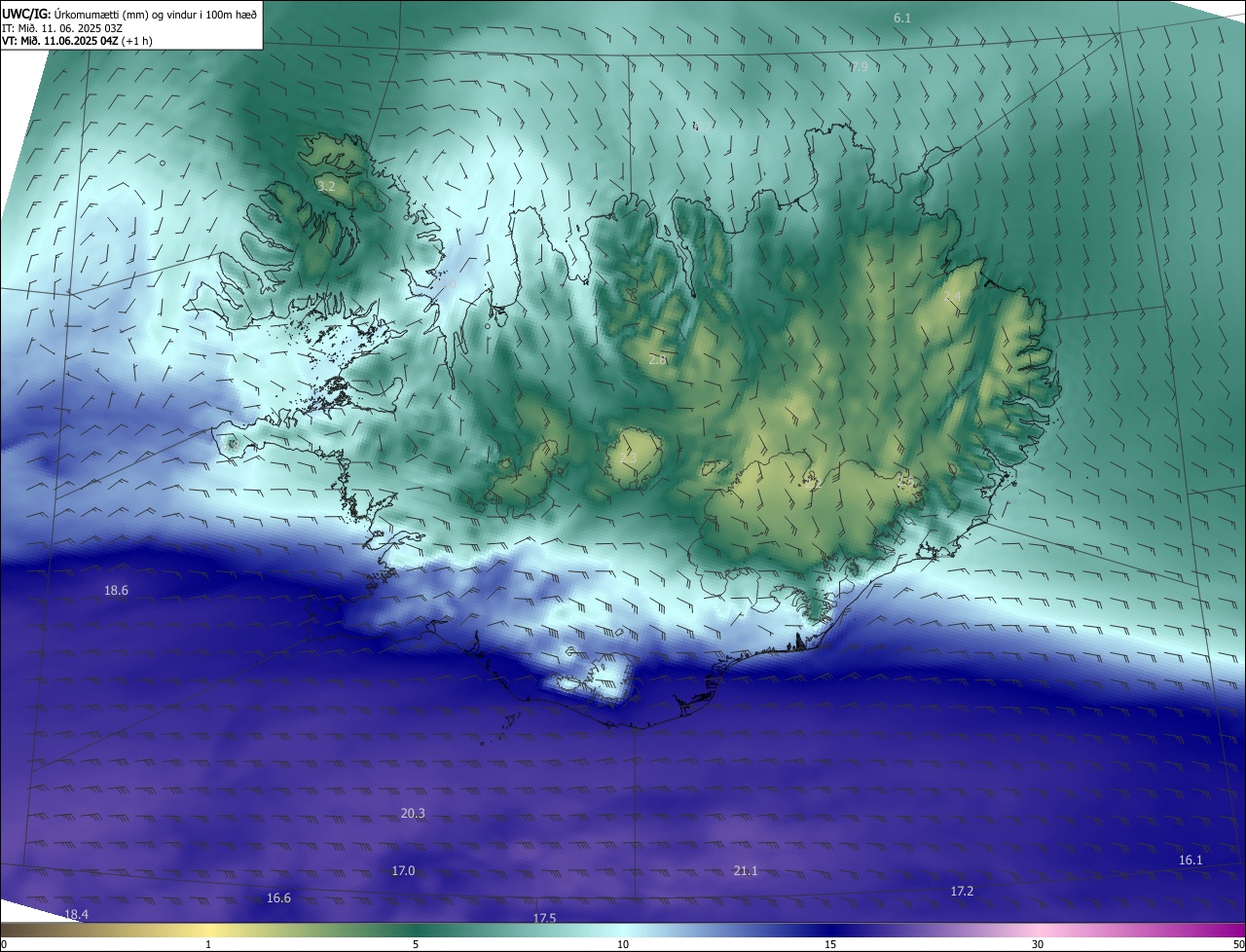Image resolution: width=1246 pixels, height=952 pixels.
Task: Click the initial time line 'IT: Mið. 11. 06. 2025 03Z'
Action: pyautogui.click(x=61, y=27)
